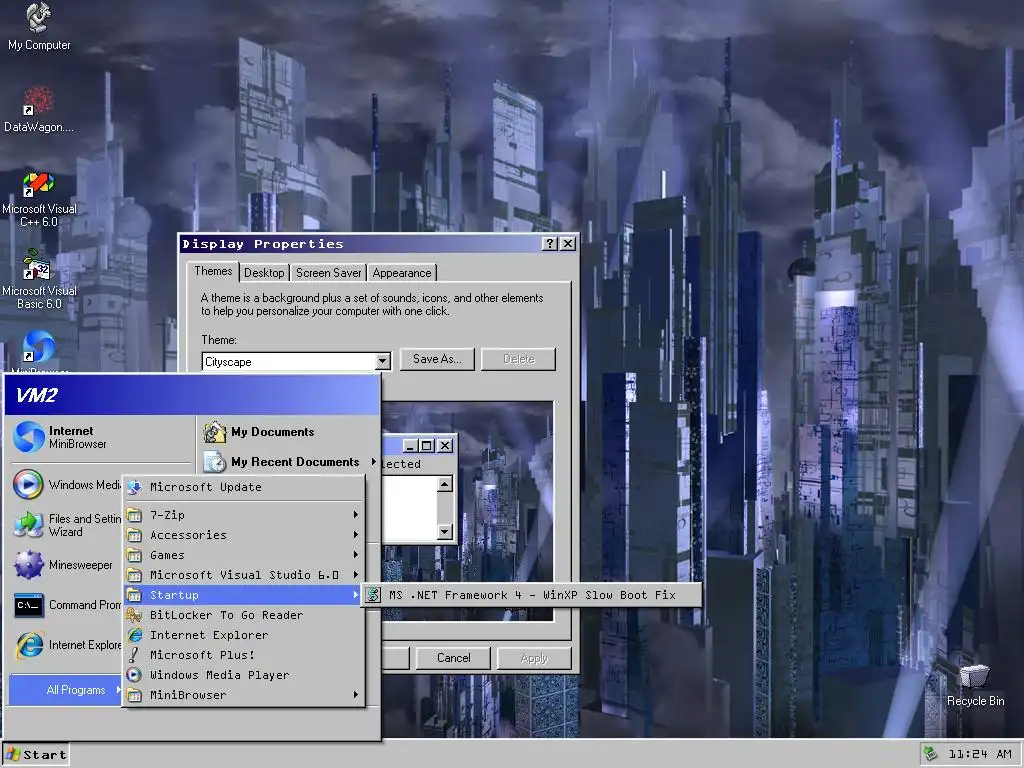Start Minesweeper from the Start menu
Image resolution: width=1024 pixels, height=768 pixels.
point(67,565)
